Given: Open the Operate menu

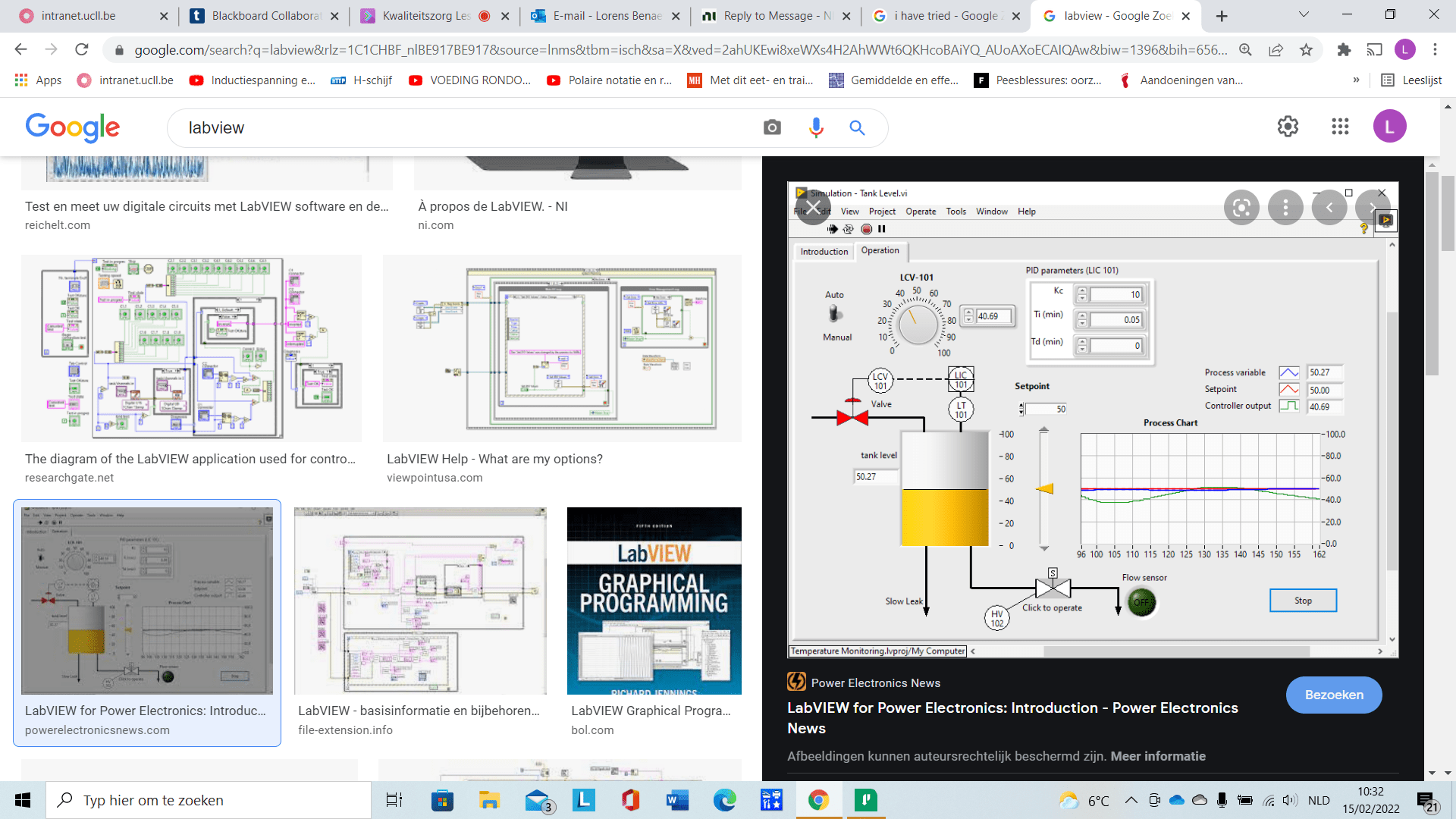Looking at the screenshot, I should pos(921,212).
